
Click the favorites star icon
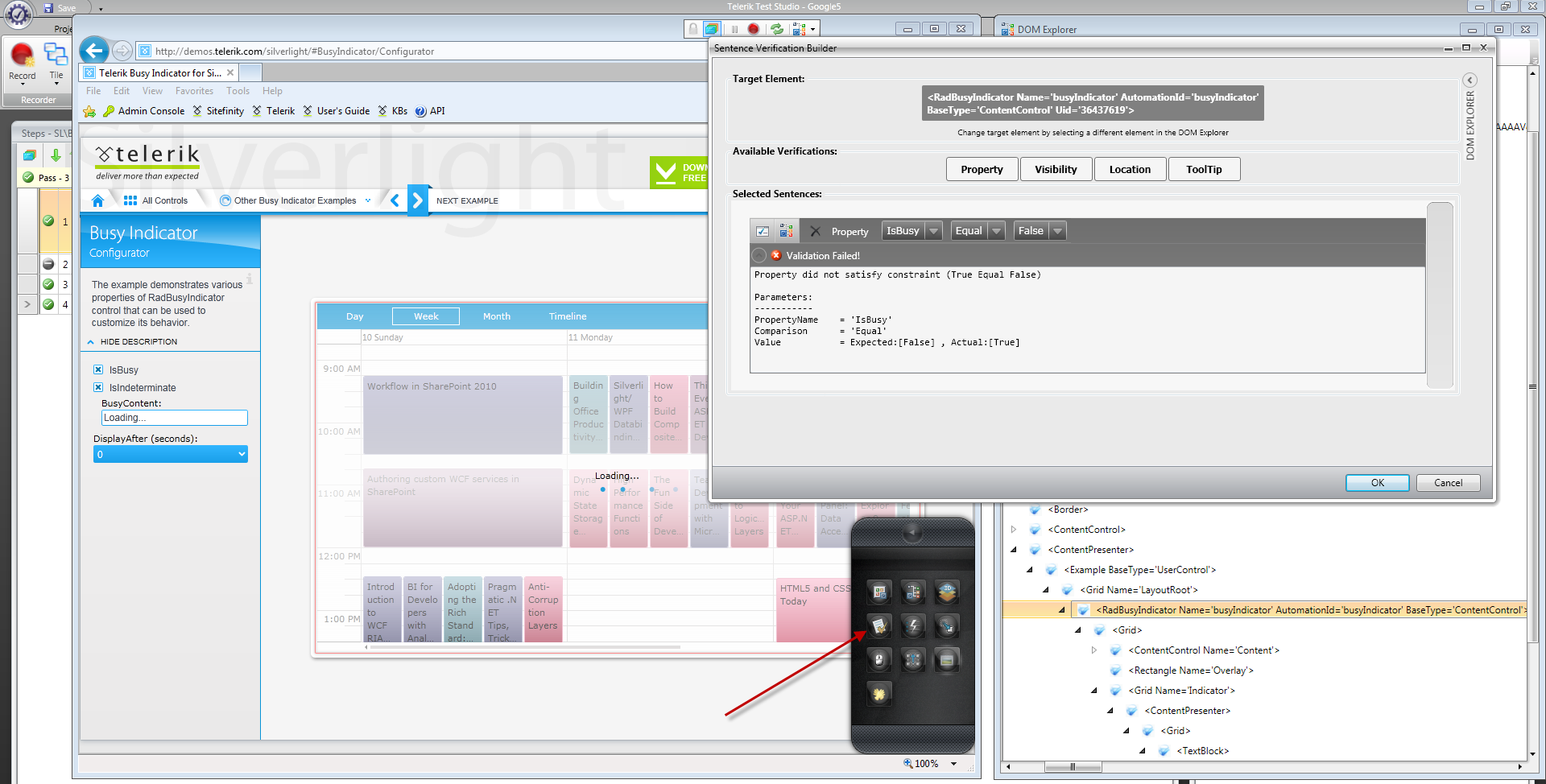click(89, 111)
